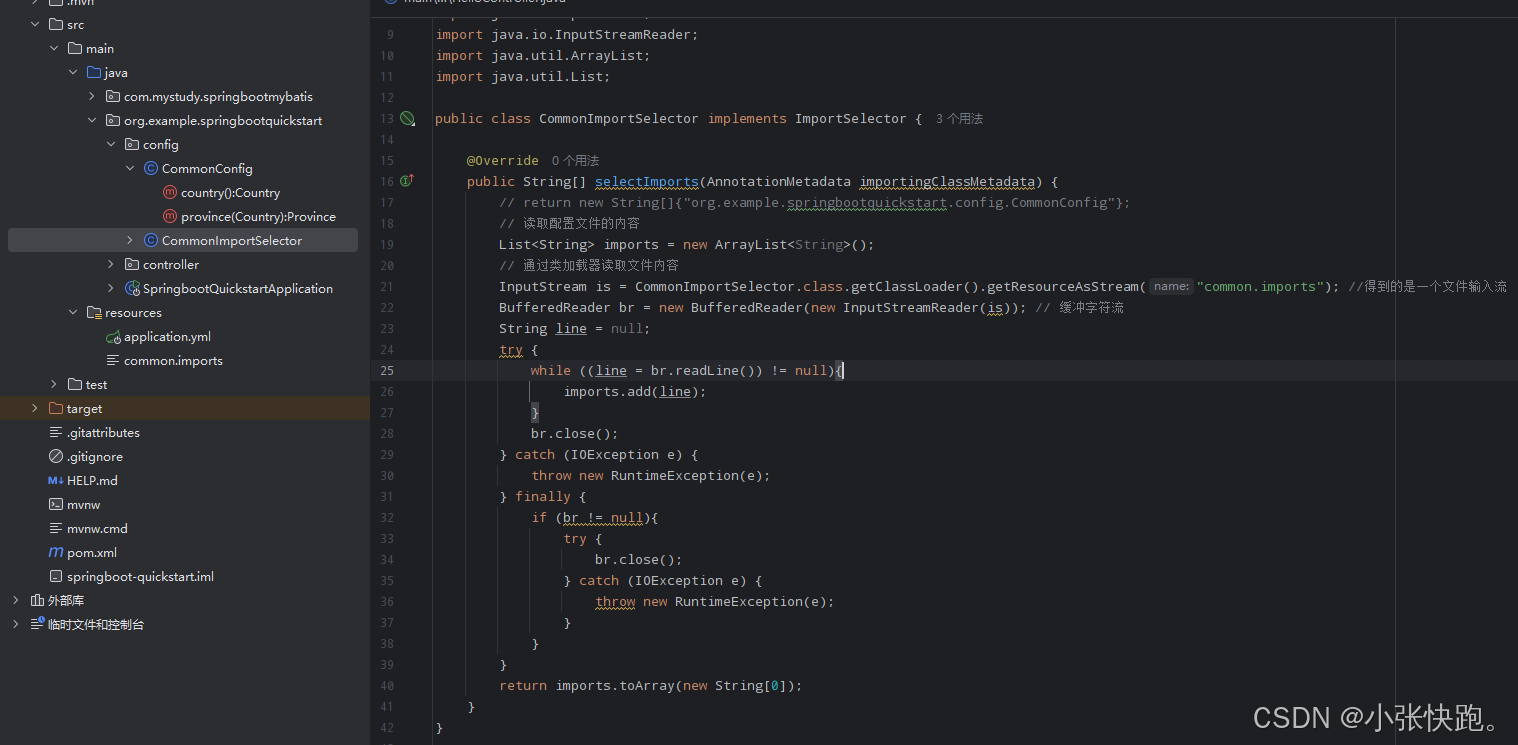Viewport: 1518px width, 745px height.
Task: Click the controller package icon
Action: [x=132, y=265]
